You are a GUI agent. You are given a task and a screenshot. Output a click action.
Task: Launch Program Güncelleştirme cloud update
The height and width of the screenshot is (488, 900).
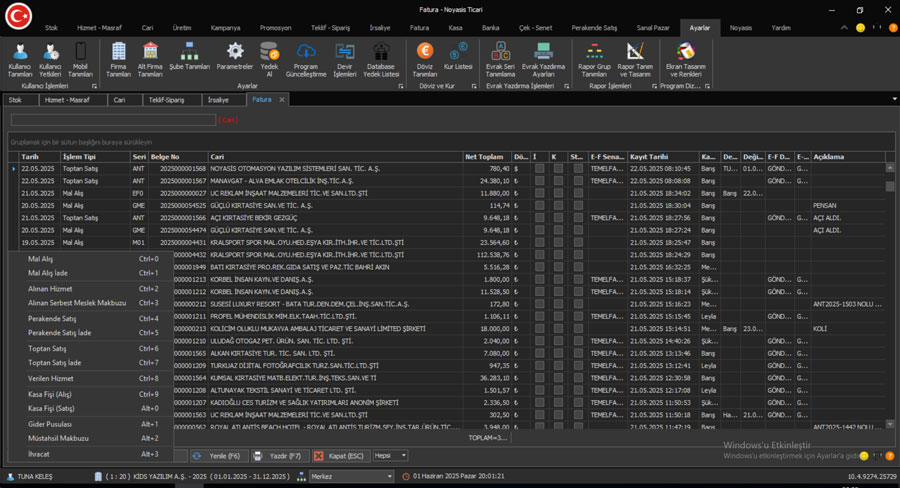click(306, 60)
